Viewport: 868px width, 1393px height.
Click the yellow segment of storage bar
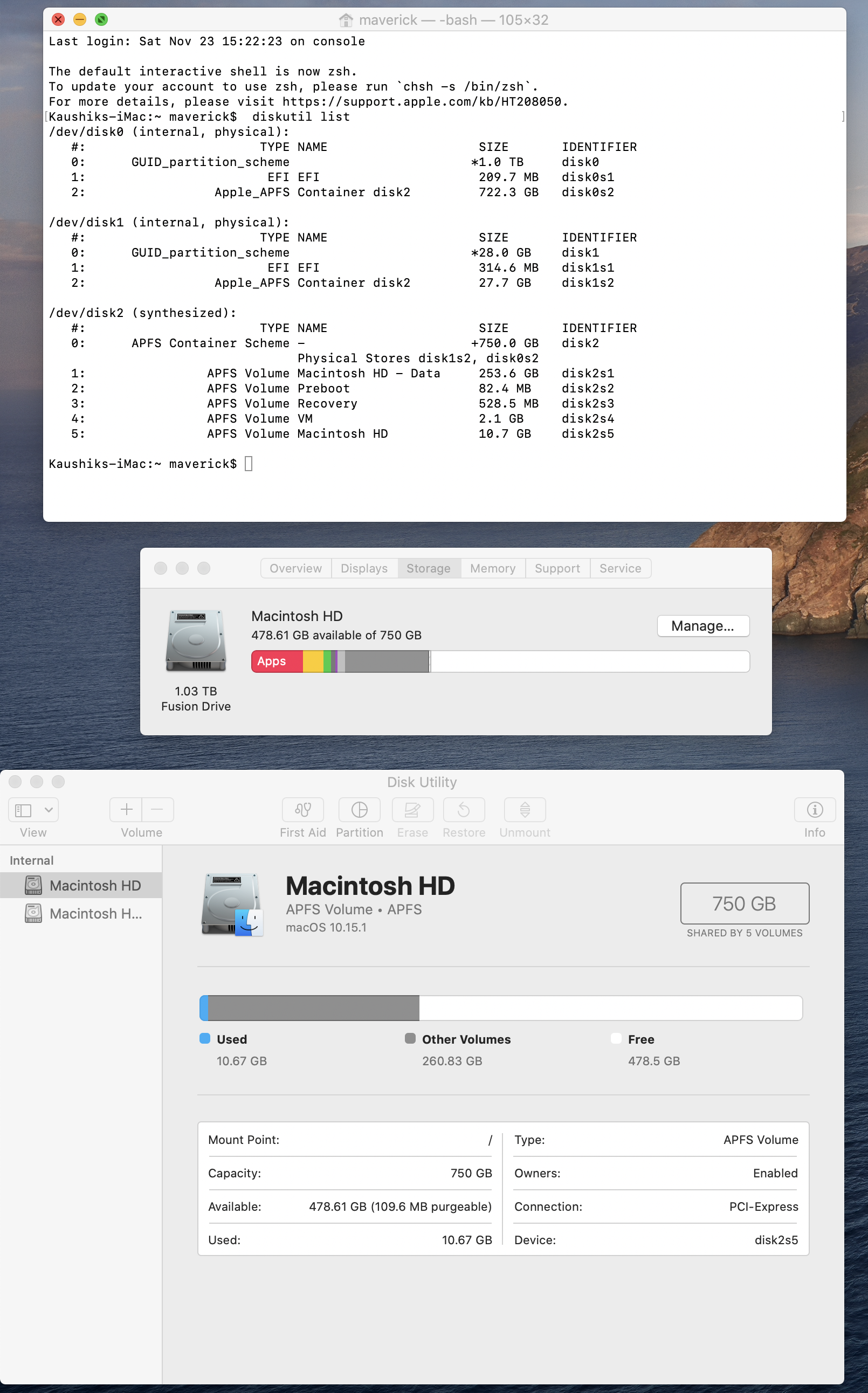[313, 661]
